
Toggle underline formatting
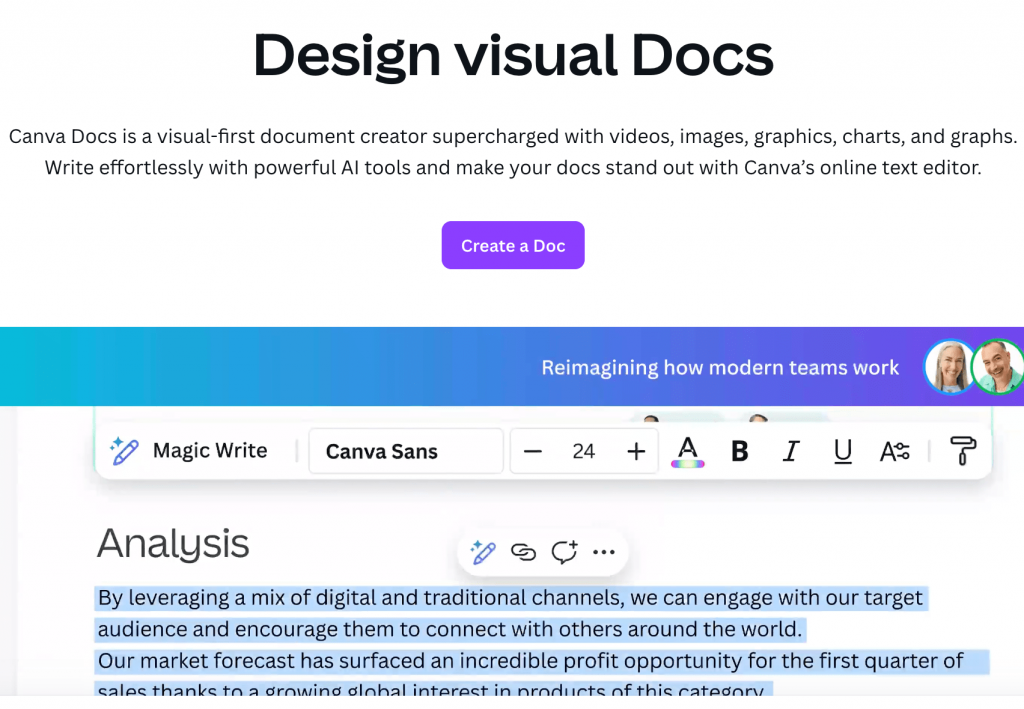pyautogui.click(x=842, y=450)
